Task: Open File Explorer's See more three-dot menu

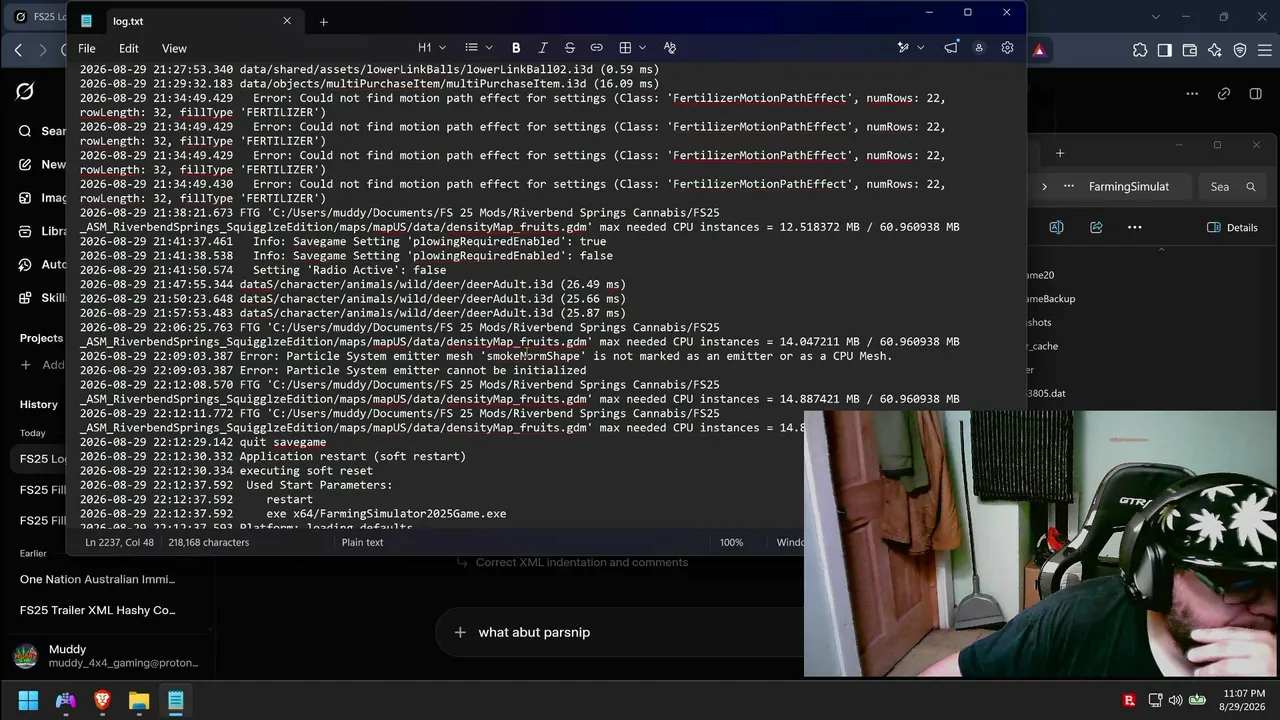Action: (1134, 227)
